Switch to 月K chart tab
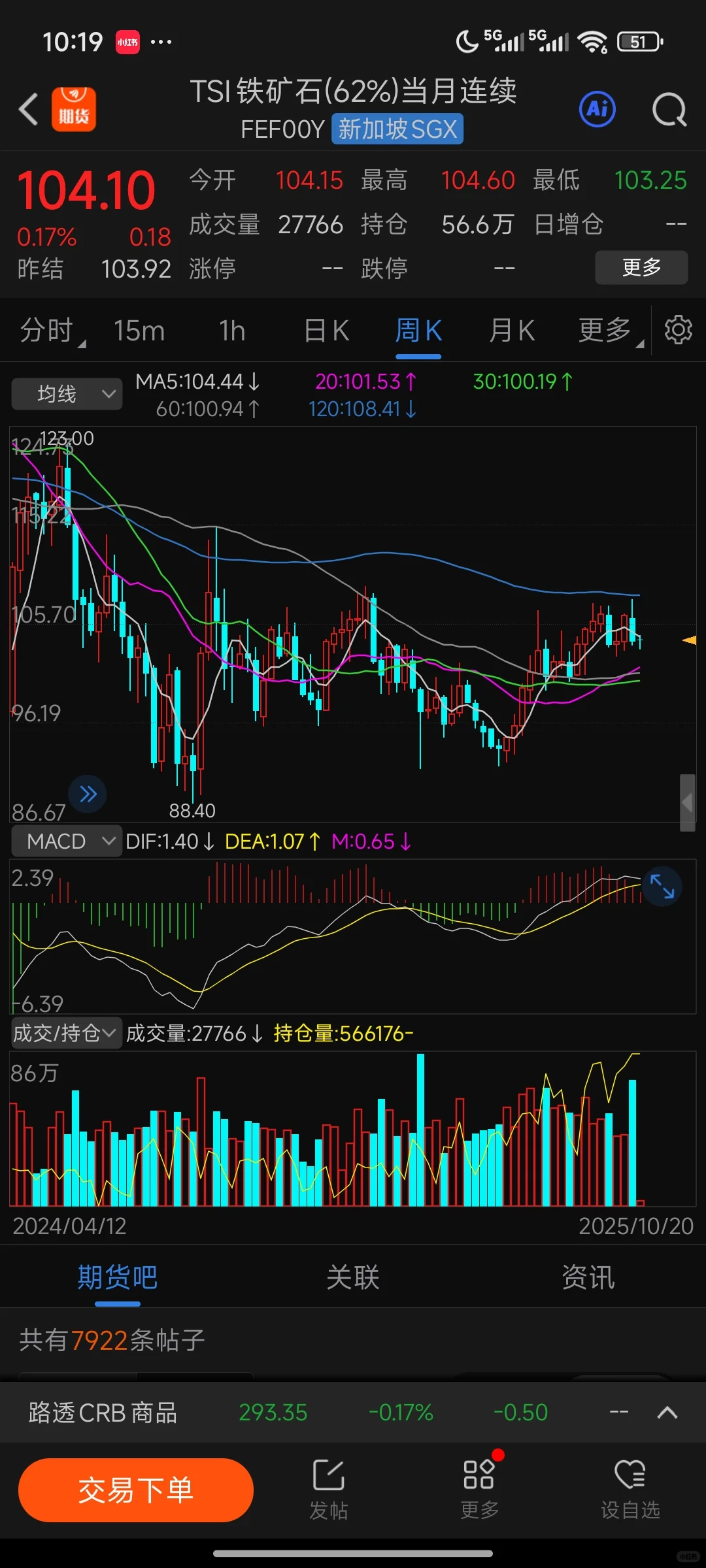The width and height of the screenshot is (706, 1568). pyautogui.click(x=512, y=331)
